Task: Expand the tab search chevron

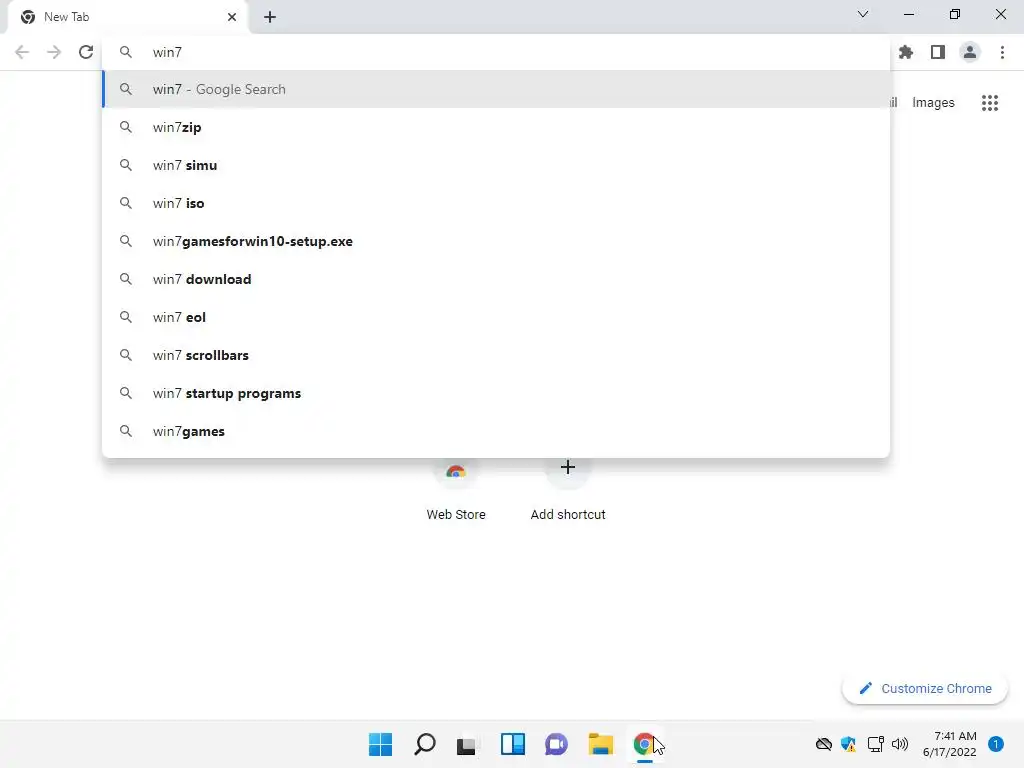Action: pyautogui.click(x=863, y=14)
